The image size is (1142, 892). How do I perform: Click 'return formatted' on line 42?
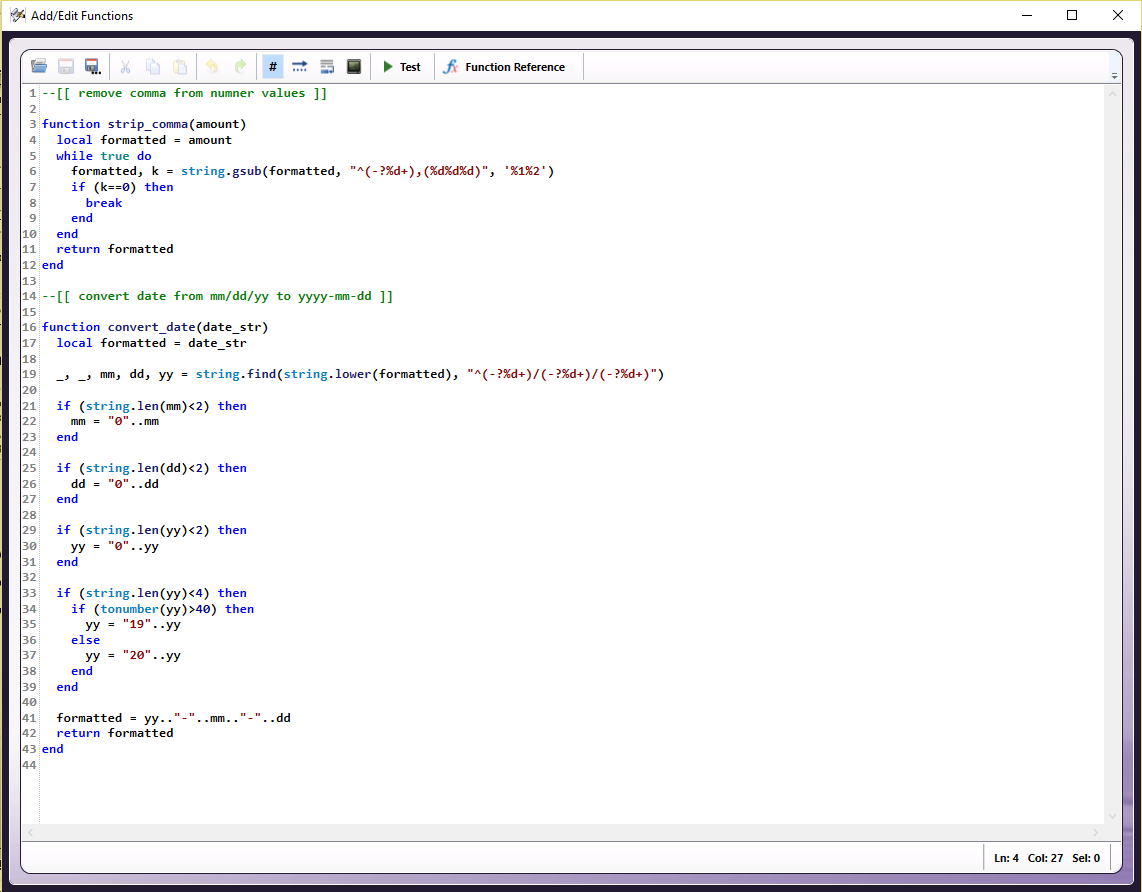(114, 733)
